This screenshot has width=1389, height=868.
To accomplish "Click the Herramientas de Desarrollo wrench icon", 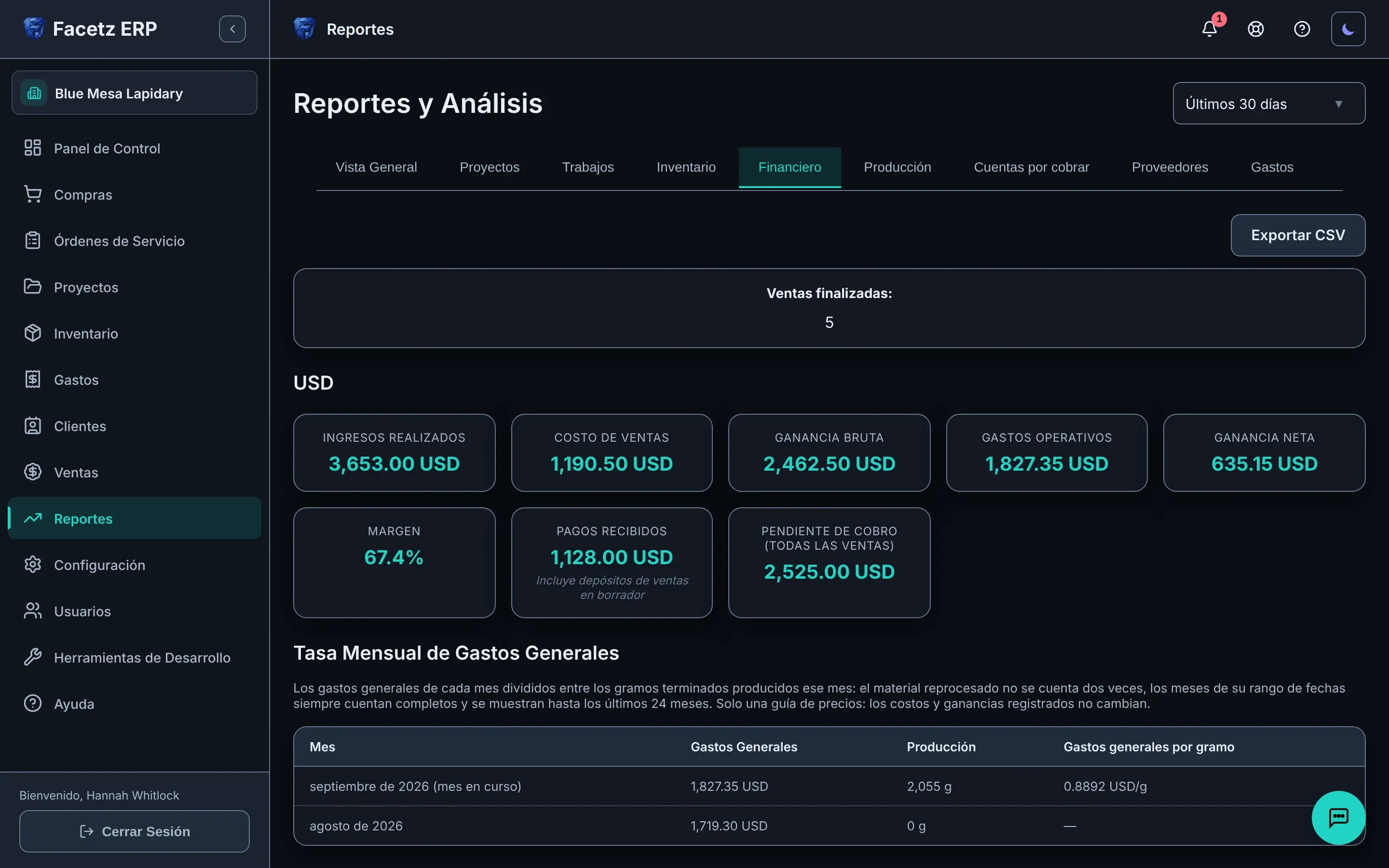I will [33, 657].
